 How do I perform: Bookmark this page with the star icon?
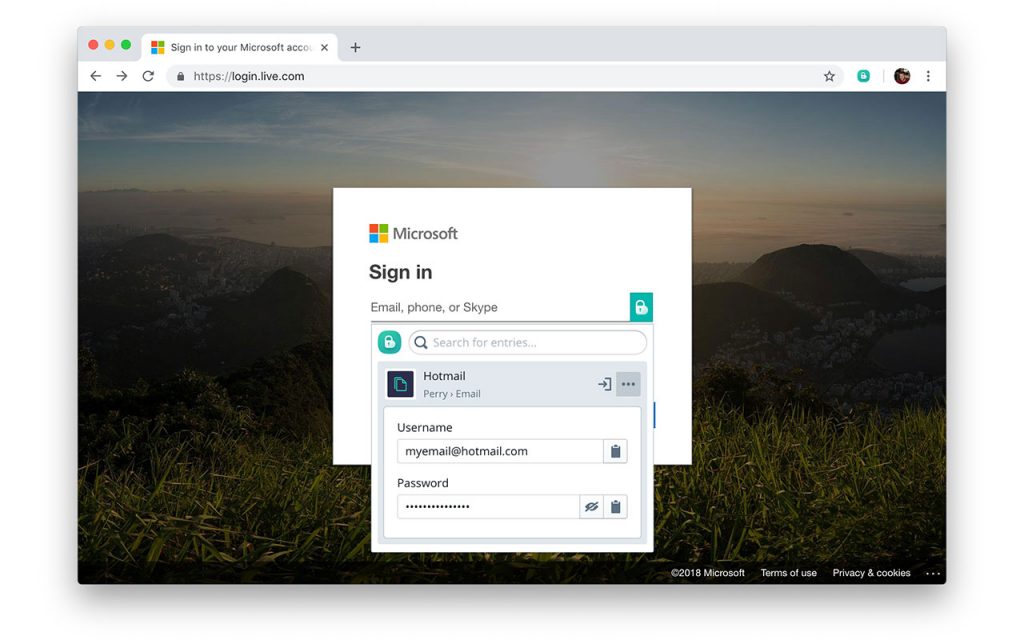829,76
